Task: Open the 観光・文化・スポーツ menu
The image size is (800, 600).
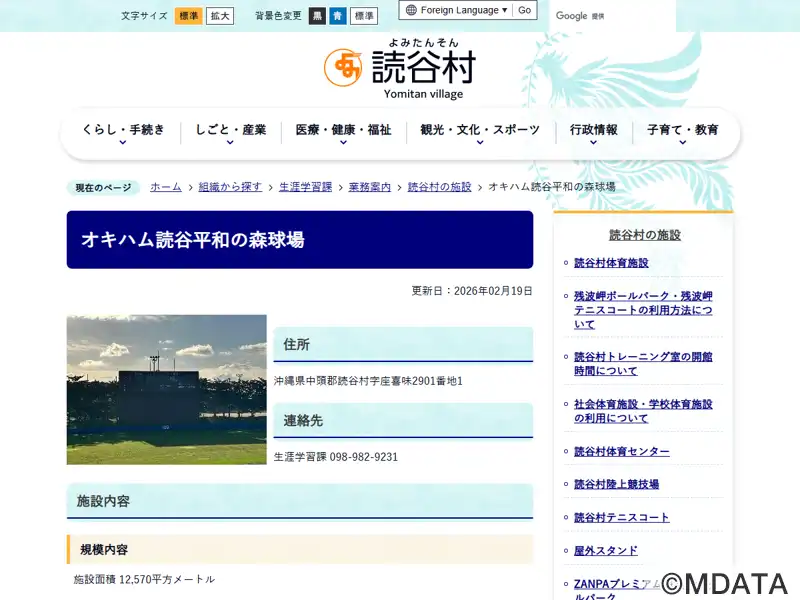Action: tap(479, 132)
